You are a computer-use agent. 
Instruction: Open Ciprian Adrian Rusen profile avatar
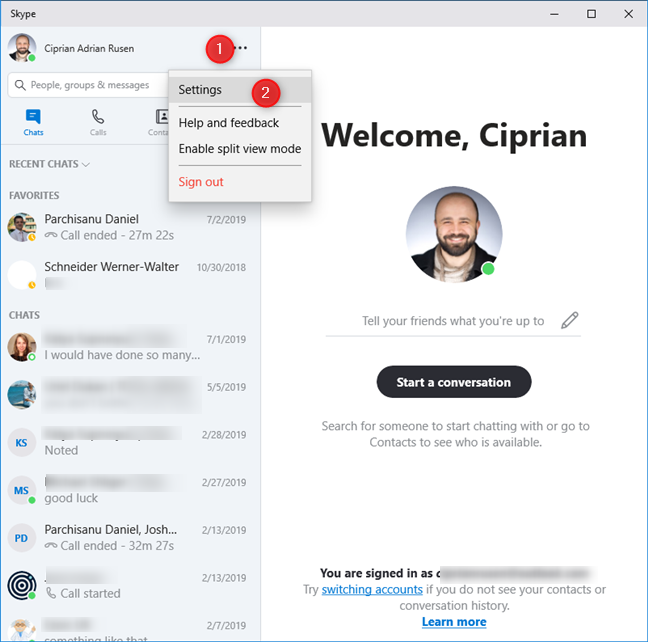(x=22, y=48)
